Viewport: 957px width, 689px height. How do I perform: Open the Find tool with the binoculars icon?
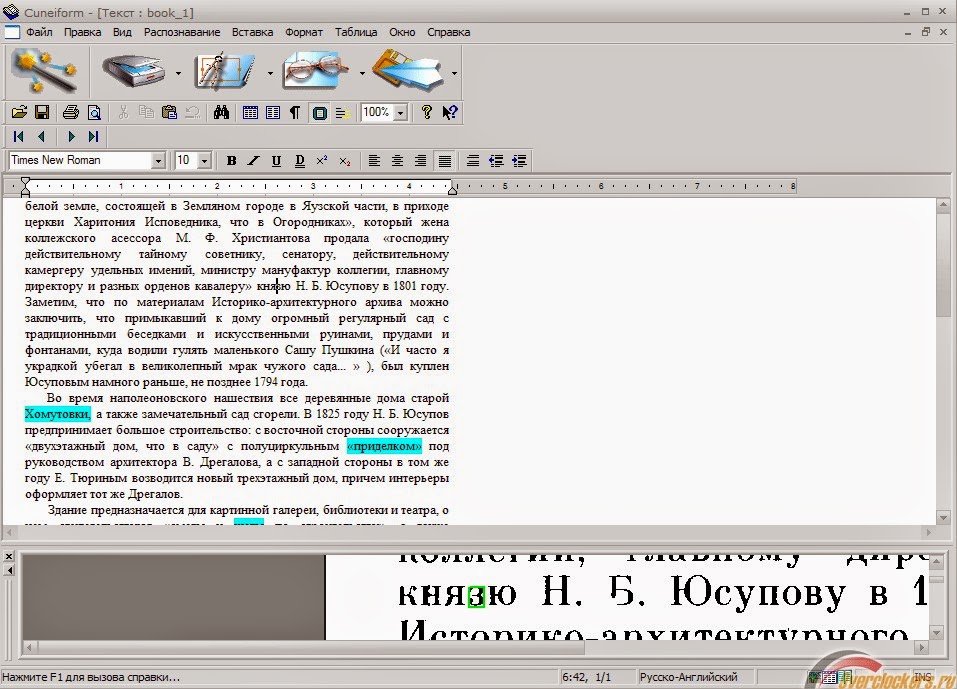pyautogui.click(x=221, y=112)
